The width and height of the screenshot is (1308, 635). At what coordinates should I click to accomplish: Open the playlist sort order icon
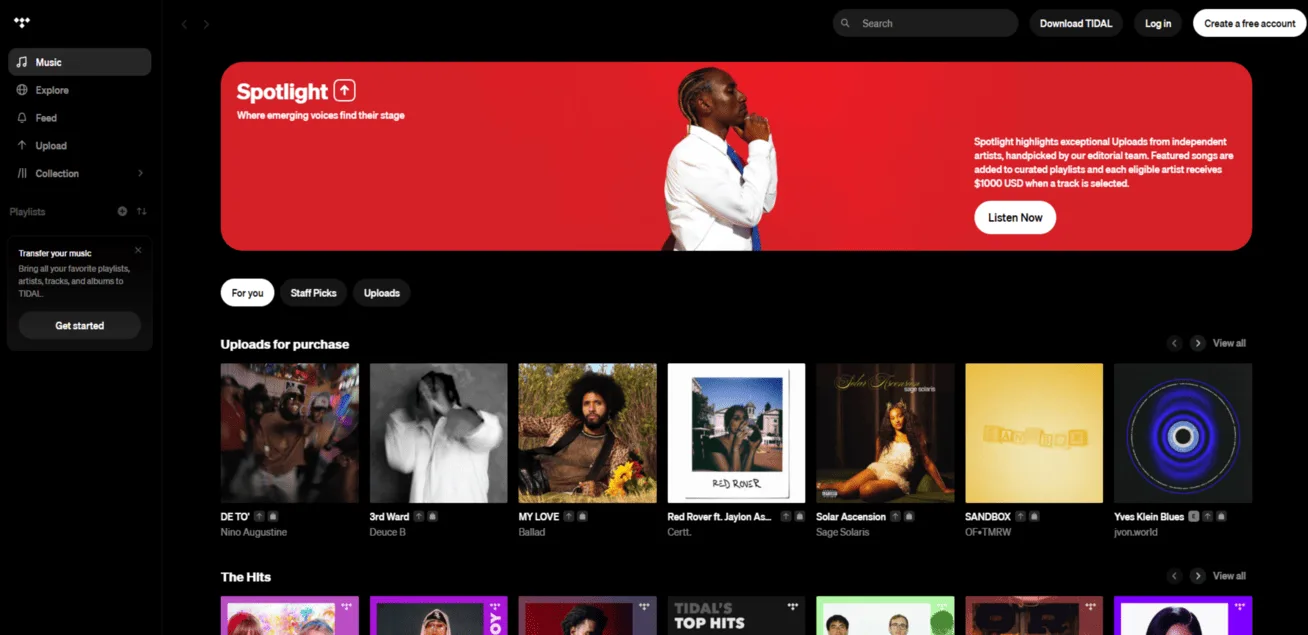point(142,212)
